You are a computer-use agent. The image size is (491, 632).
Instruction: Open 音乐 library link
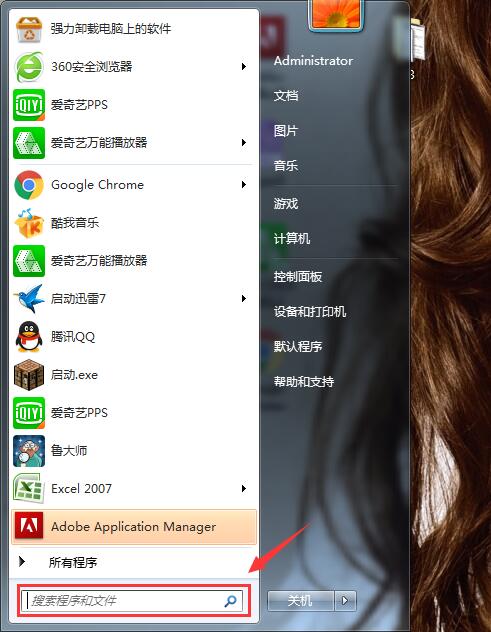[x=286, y=166]
